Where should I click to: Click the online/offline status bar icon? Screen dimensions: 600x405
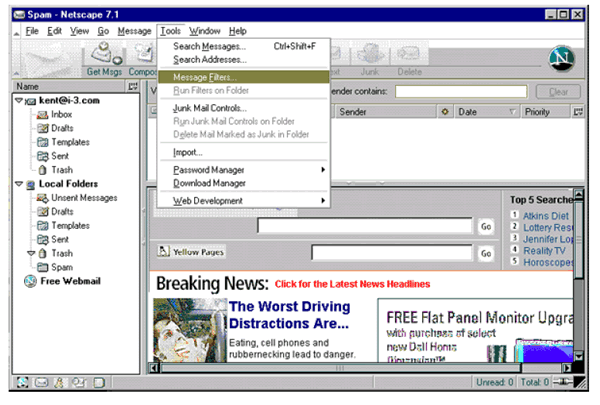[x=562, y=382]
